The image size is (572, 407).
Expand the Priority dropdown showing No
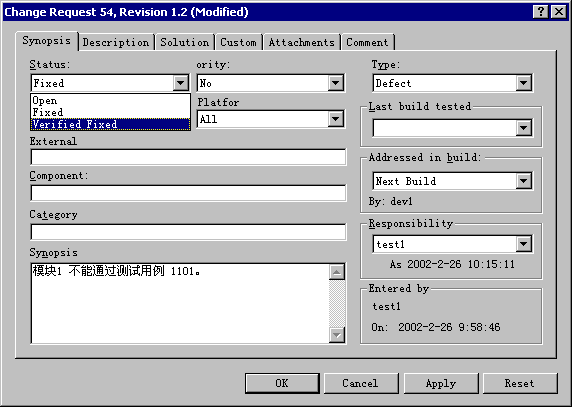[x=336, y=83]
